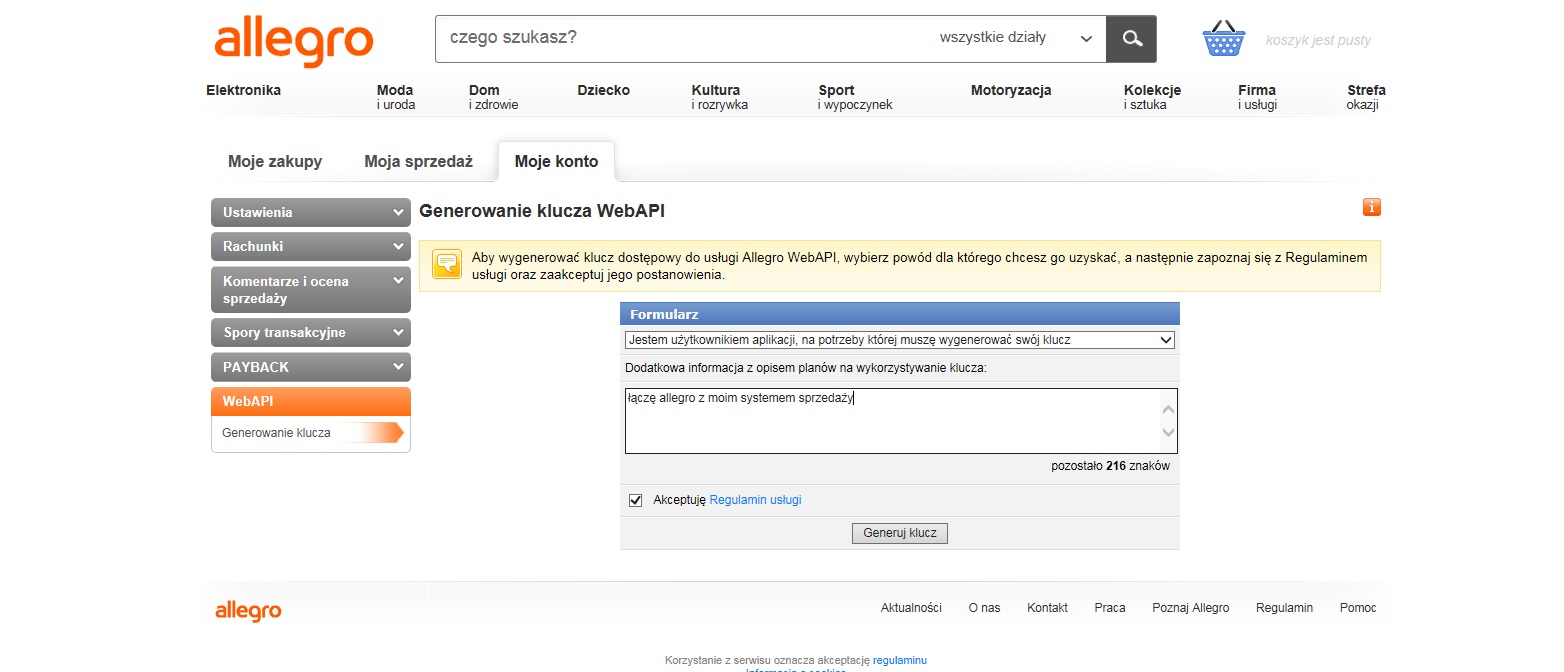The height and width of the screenshot is (672, 1564).
Task: Click the Aktualności footer link
Action: (x=911, y=608)
